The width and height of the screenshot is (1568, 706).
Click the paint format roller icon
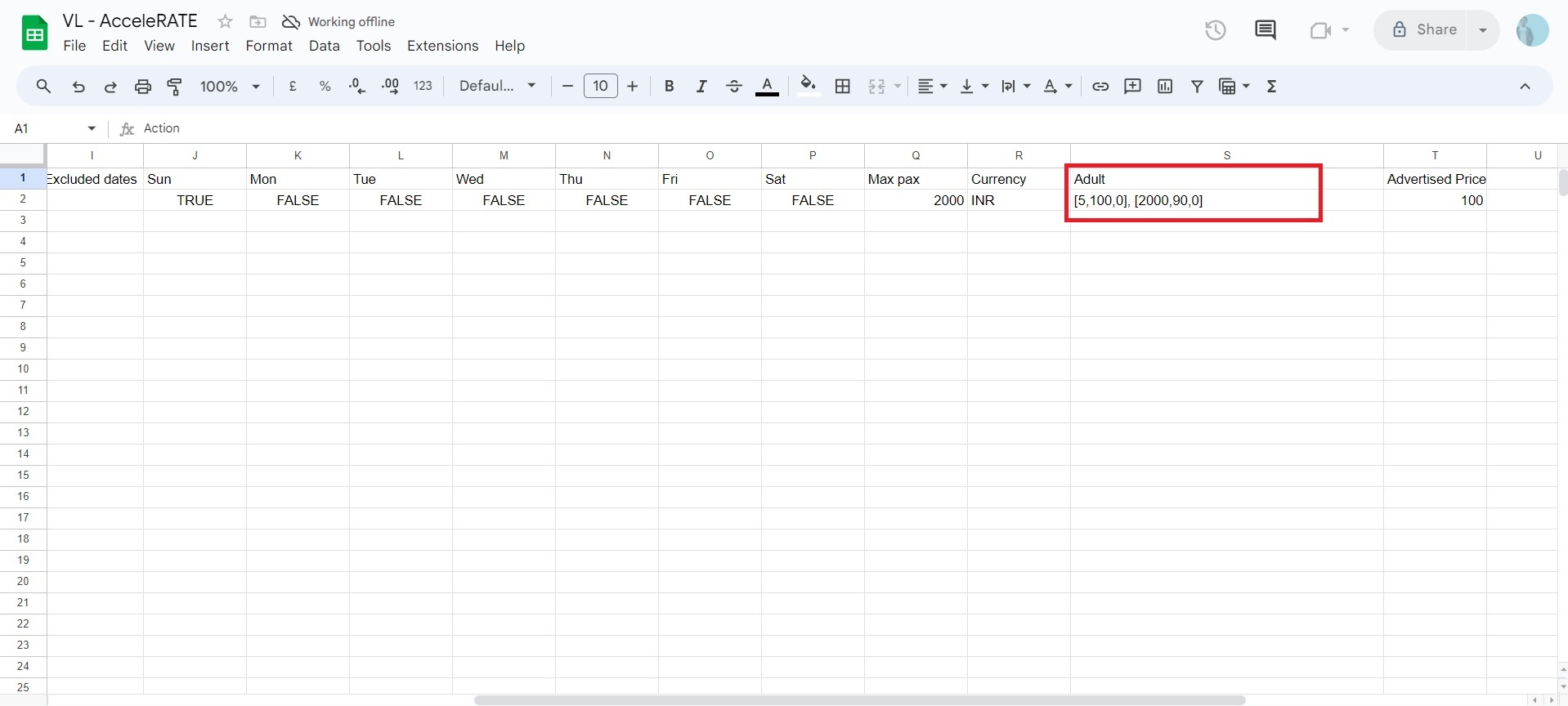(174, 87)
